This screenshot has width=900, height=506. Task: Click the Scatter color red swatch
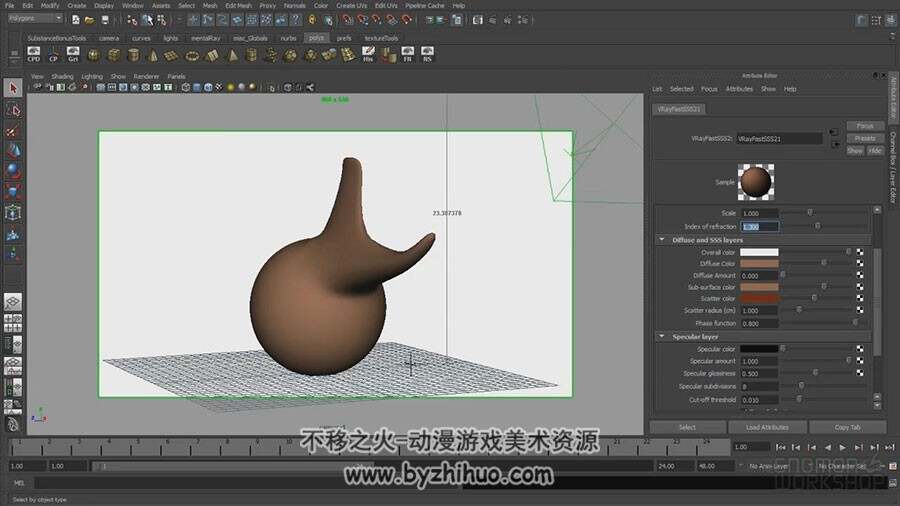(759, 298)
